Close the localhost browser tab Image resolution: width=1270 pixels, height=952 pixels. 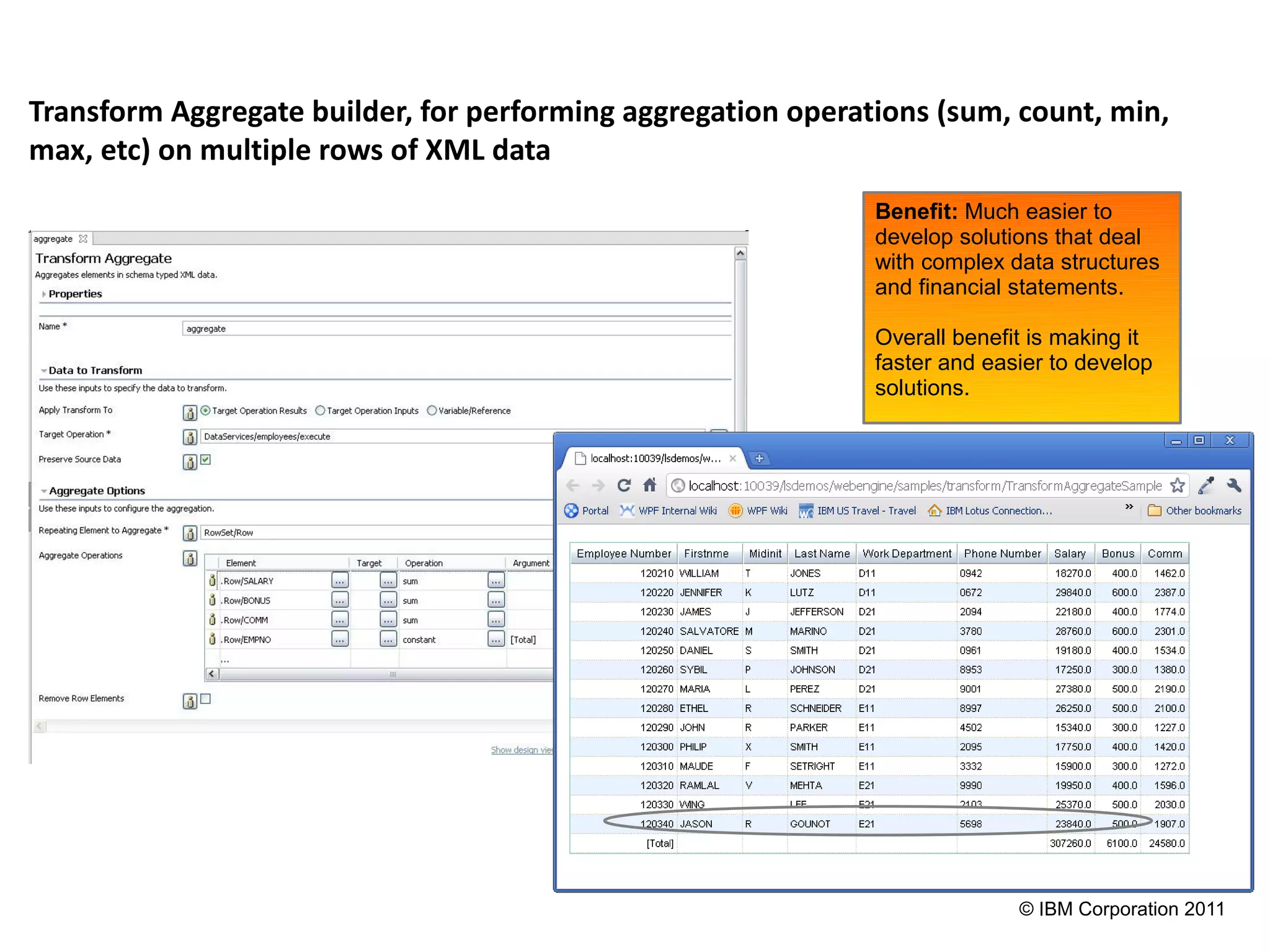732,458
